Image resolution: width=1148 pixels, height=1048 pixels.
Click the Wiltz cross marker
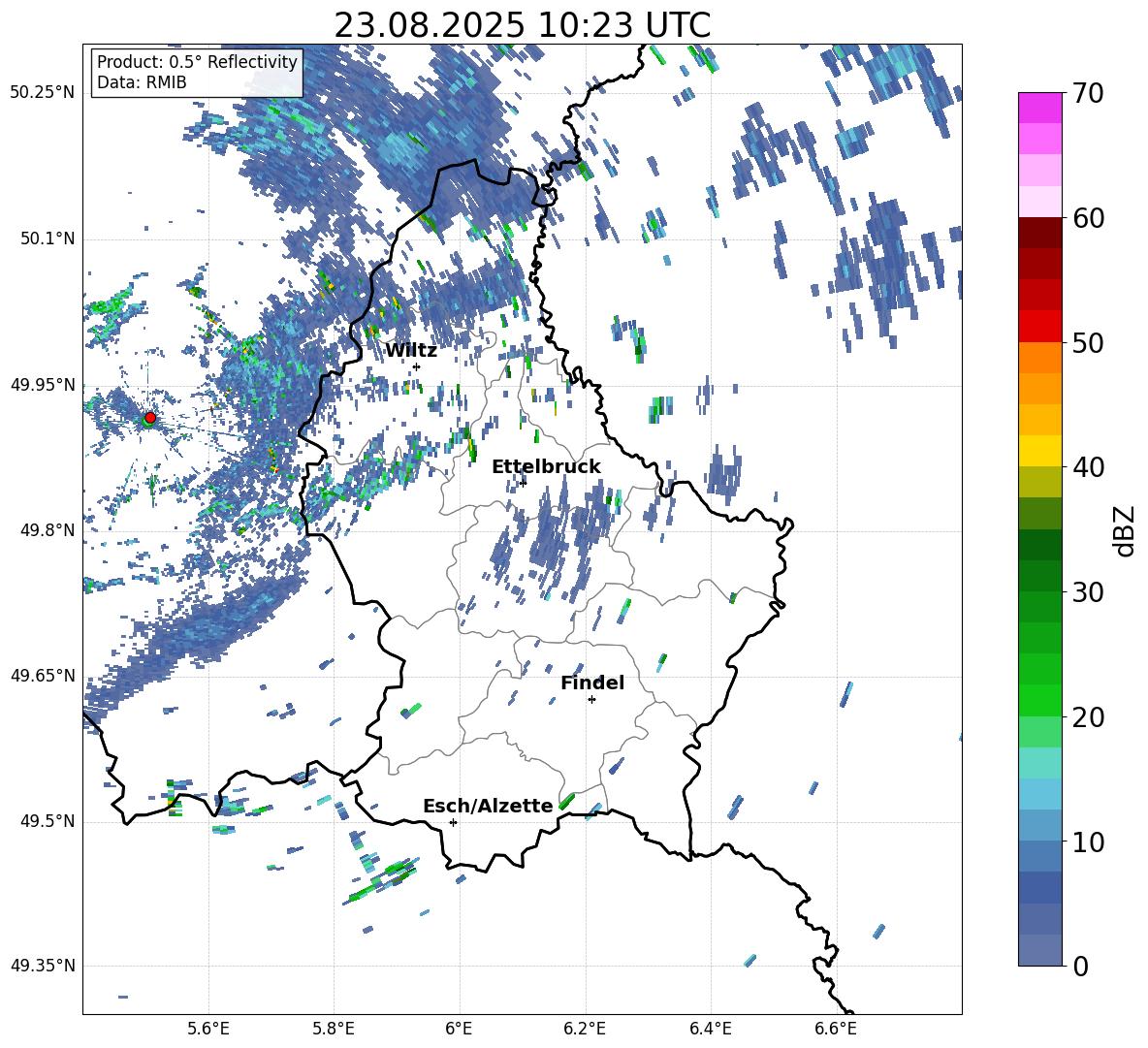(417, 366)
